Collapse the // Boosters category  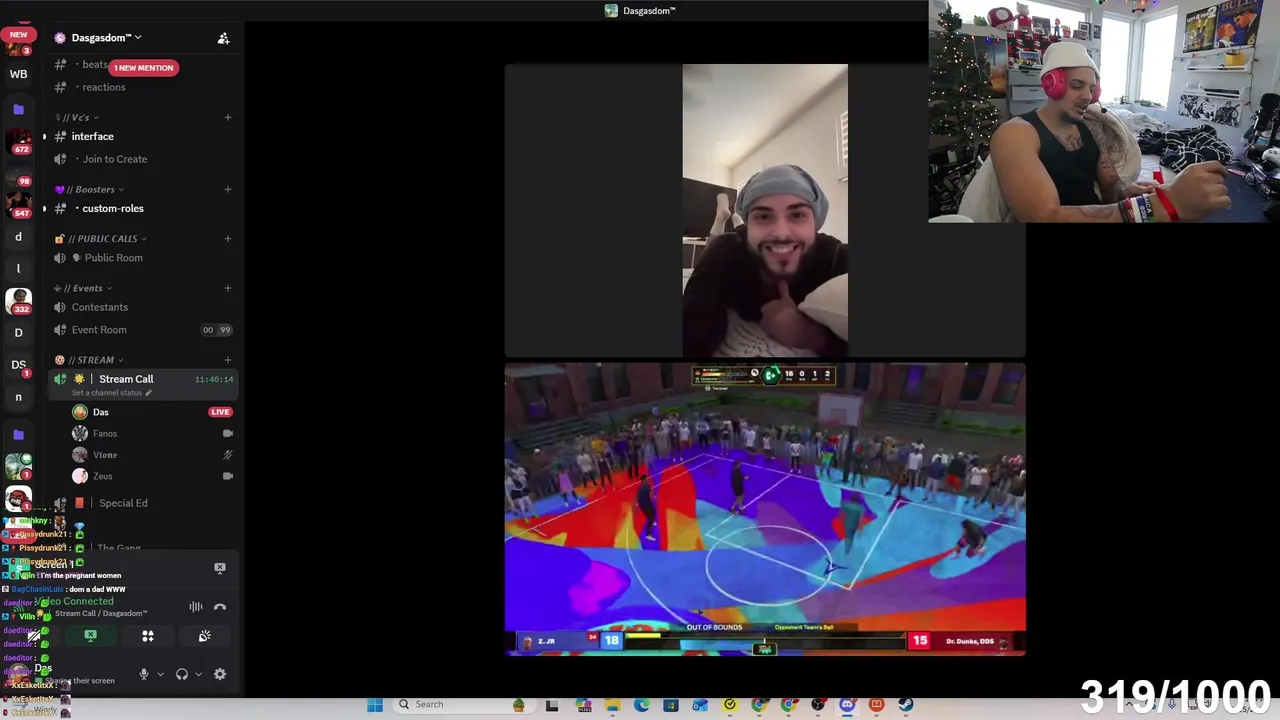91,189
